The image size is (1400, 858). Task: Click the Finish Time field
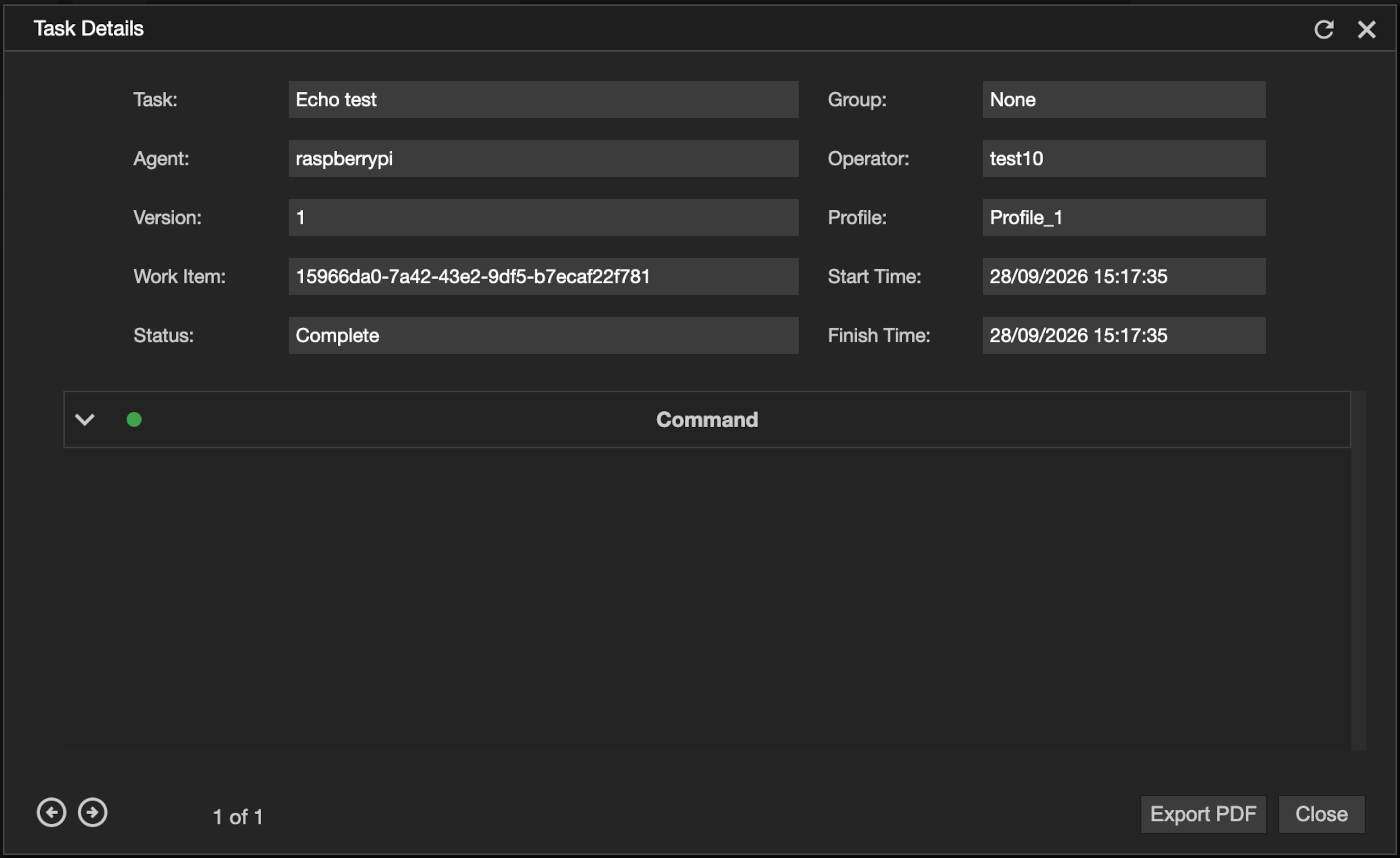(1124, 336)
